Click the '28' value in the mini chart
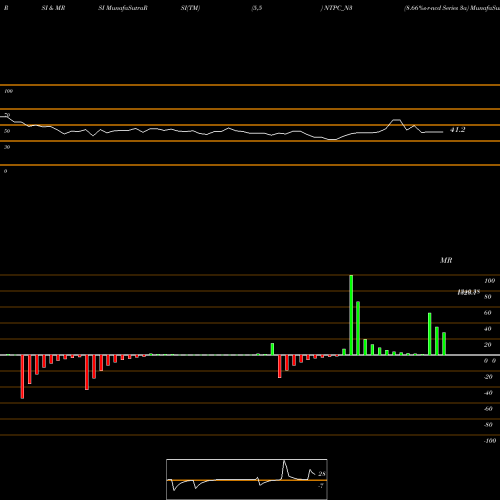Image resolution: width=500 pixels, height=500 pixels. (x=322, y=474)
